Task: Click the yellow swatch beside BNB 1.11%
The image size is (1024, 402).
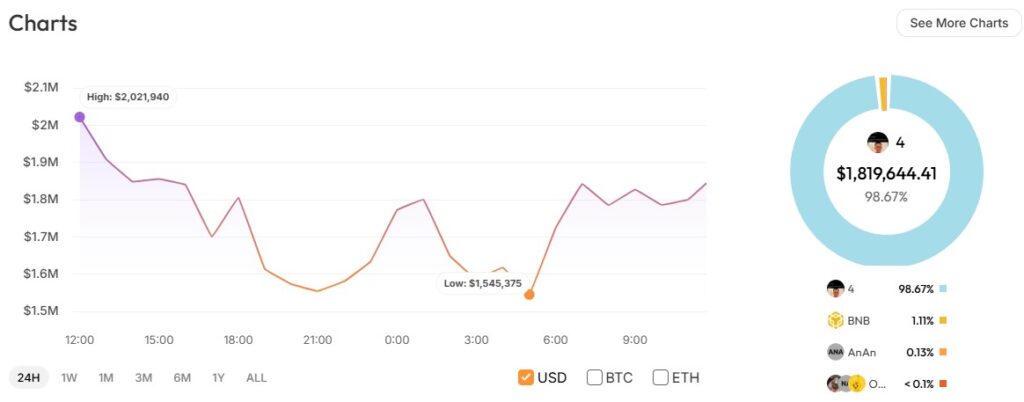Action: [x=943, y=320]
